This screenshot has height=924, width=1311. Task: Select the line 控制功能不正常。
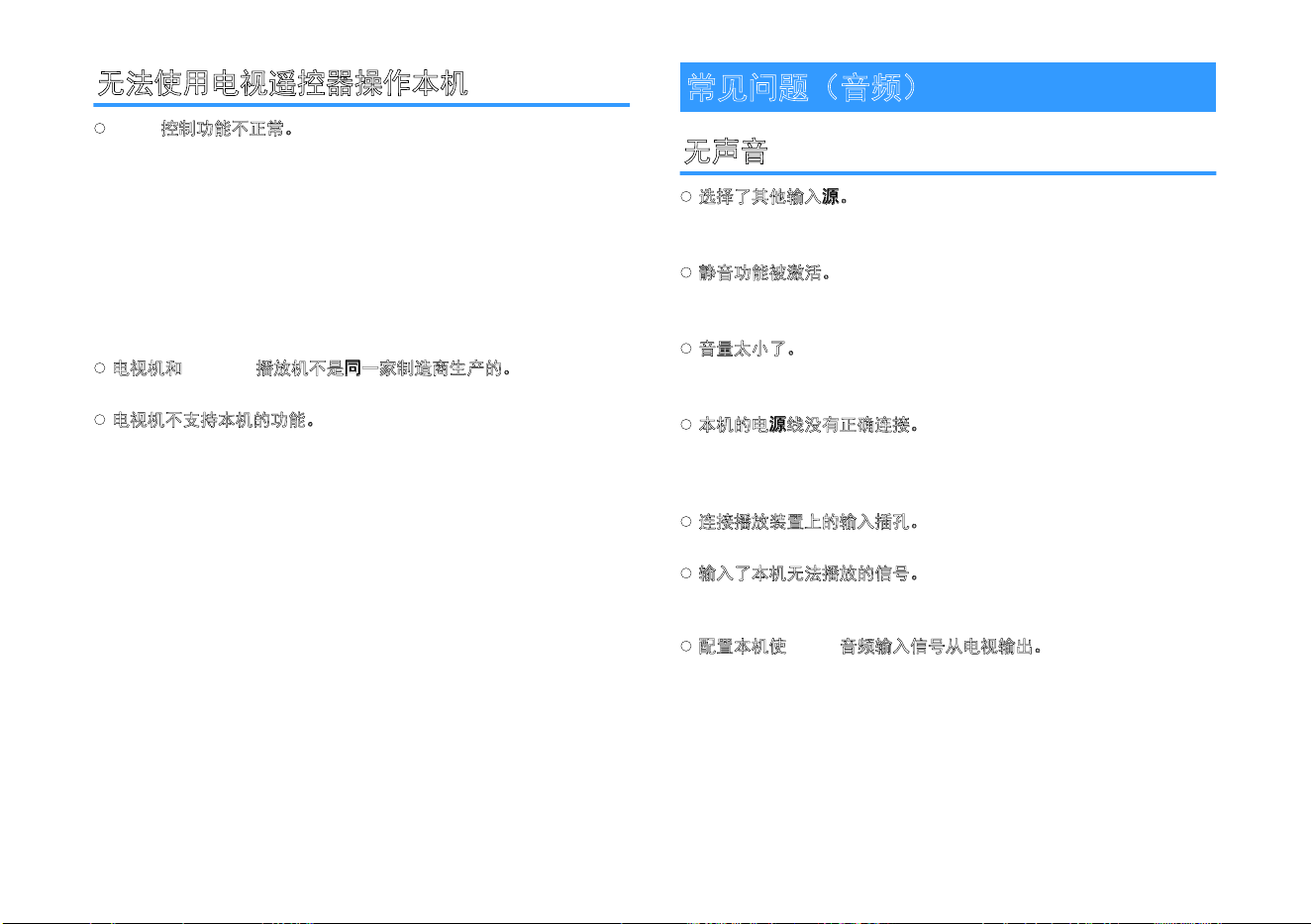click(228, 129)
